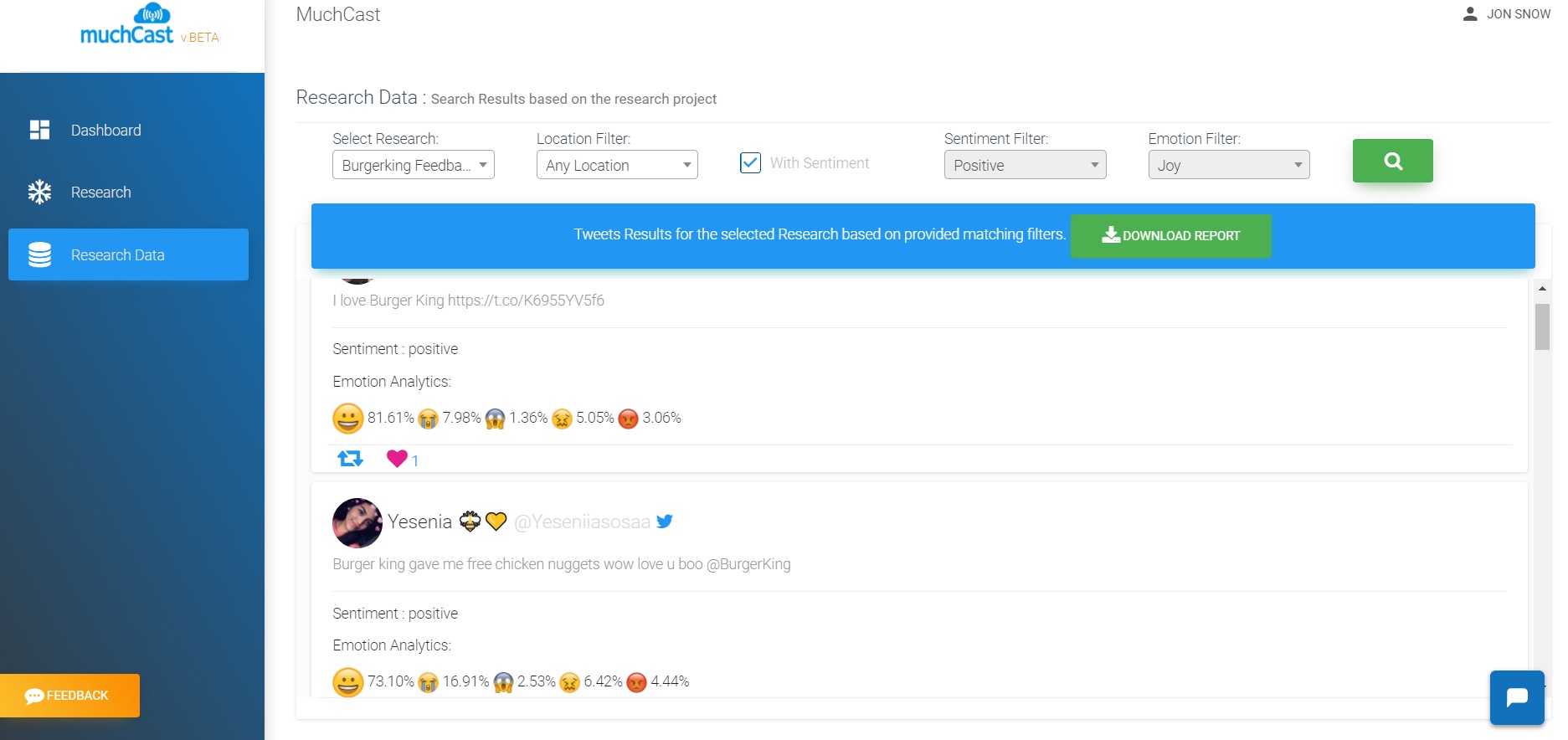Open the @Yeseniiasosaa profile link

582,522
